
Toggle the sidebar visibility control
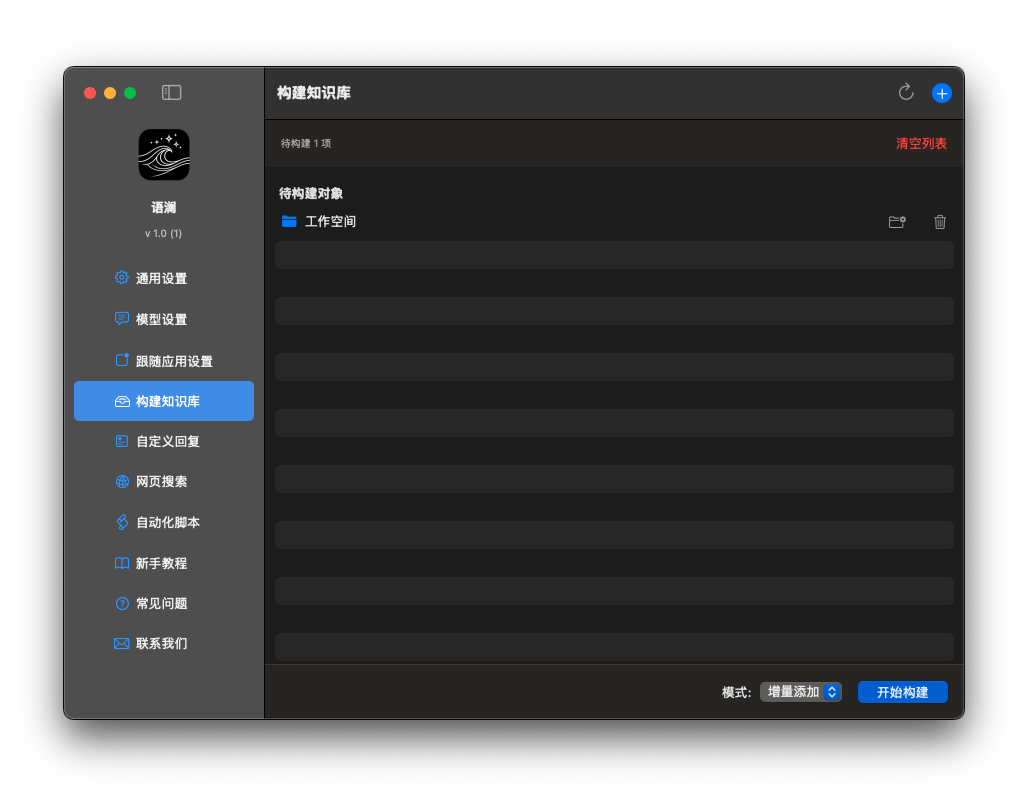coord(171,92)
